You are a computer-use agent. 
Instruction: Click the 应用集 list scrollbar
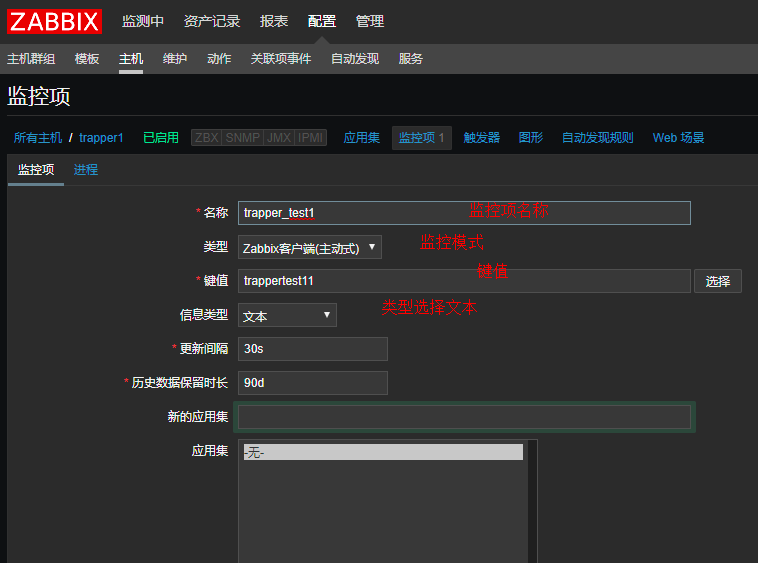point(533,501)
